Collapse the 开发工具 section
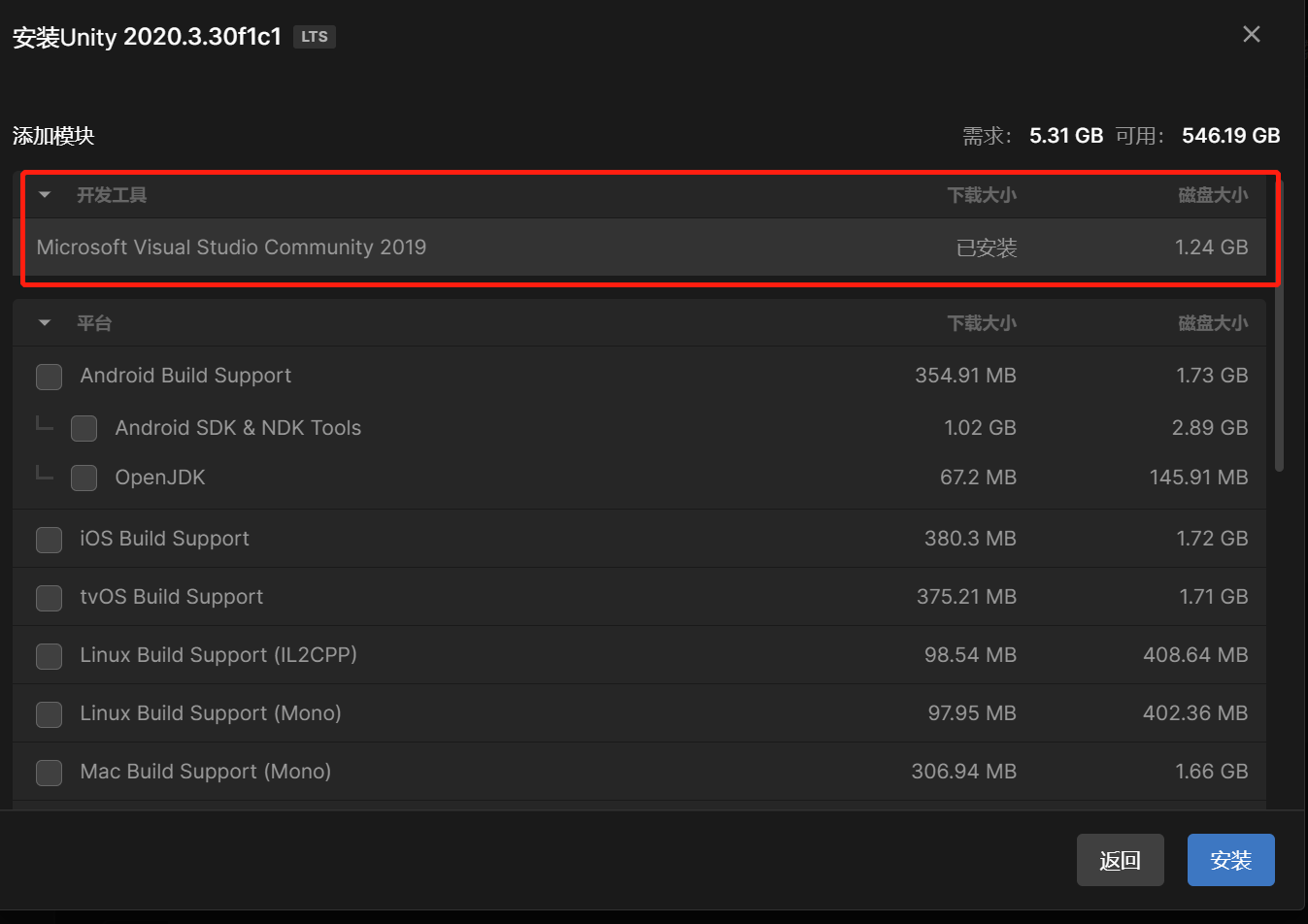The width and height of the screenshot is (1308, 924). click(45, 195)
